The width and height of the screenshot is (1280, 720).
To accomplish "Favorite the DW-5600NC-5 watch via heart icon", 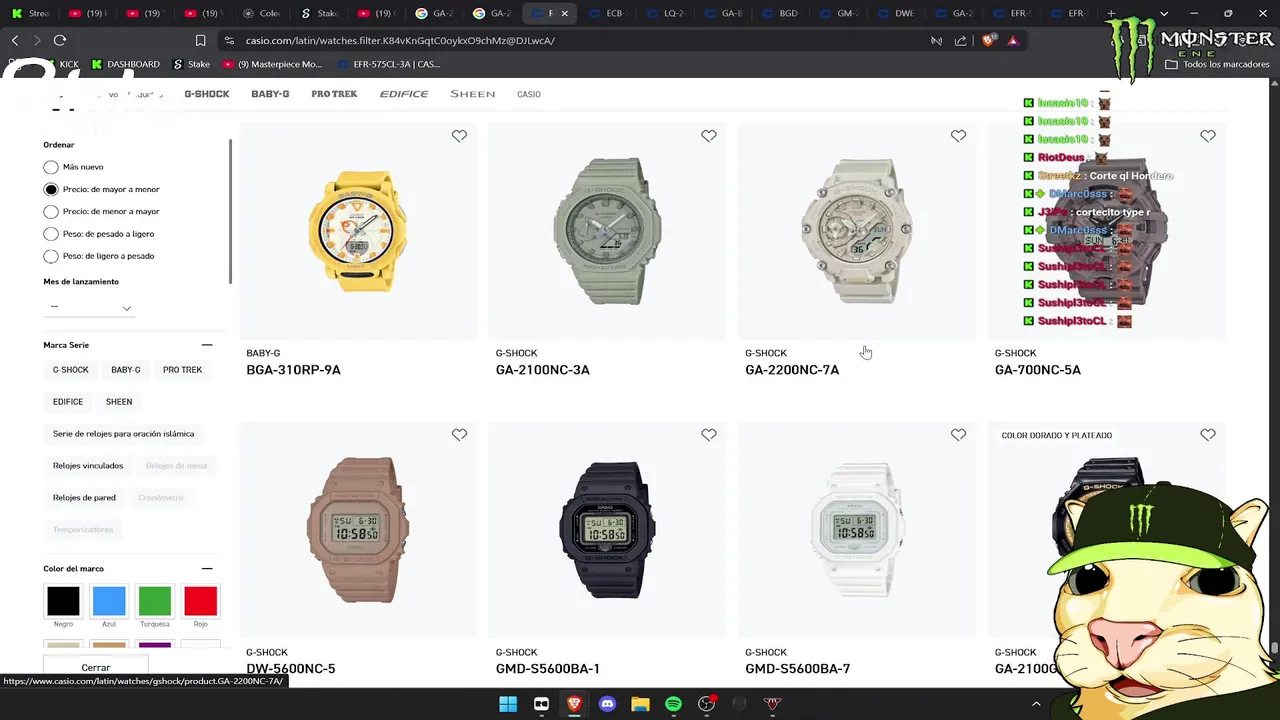I will [x=459, y=435].
